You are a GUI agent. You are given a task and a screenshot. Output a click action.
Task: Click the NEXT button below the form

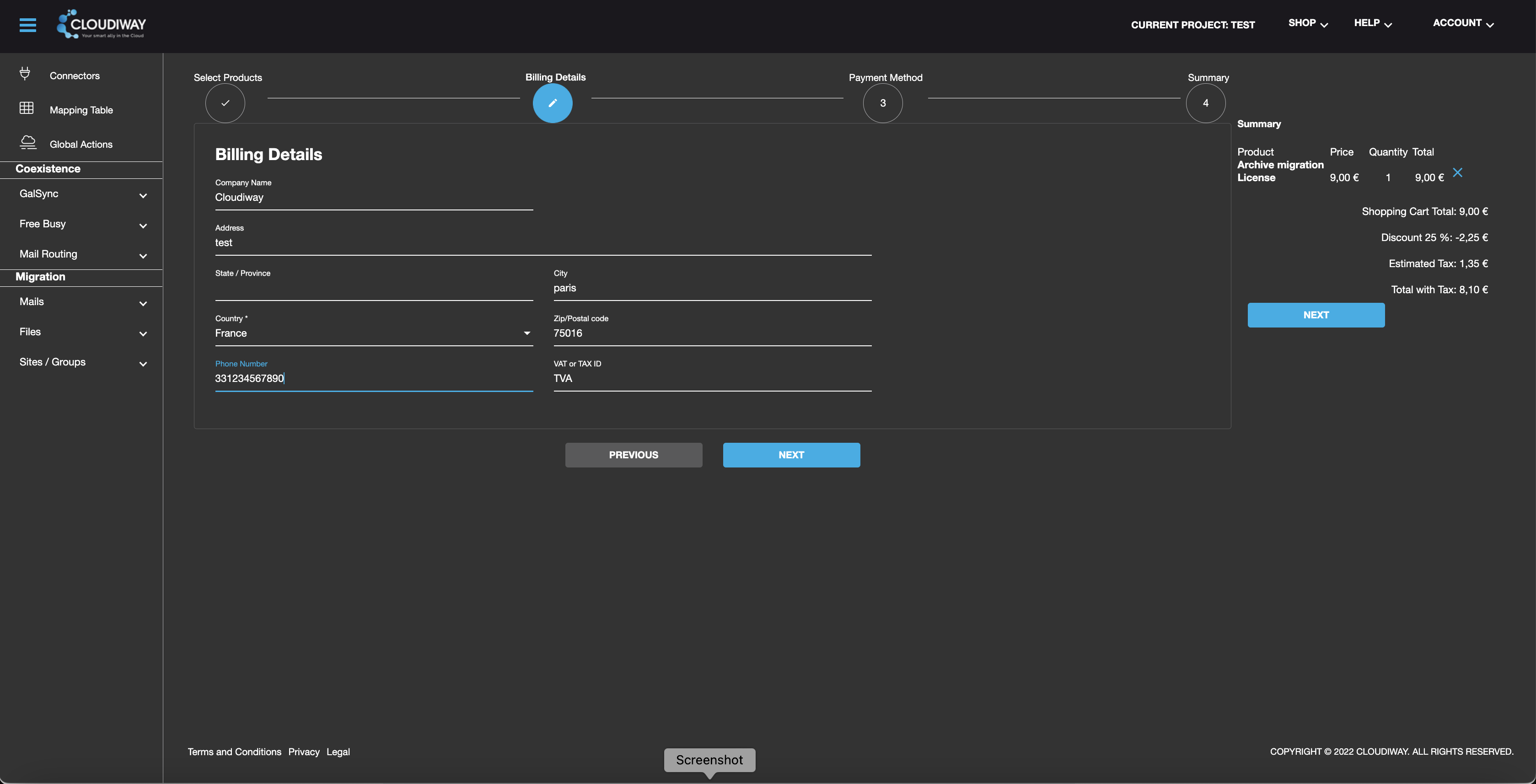click(x=791, y=454)
